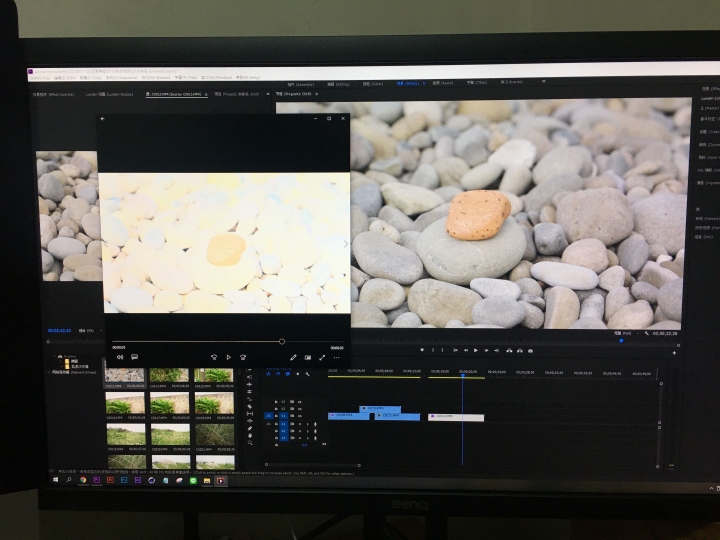Open the first yellow folder in media browser
720x540 pixels.
67,361
